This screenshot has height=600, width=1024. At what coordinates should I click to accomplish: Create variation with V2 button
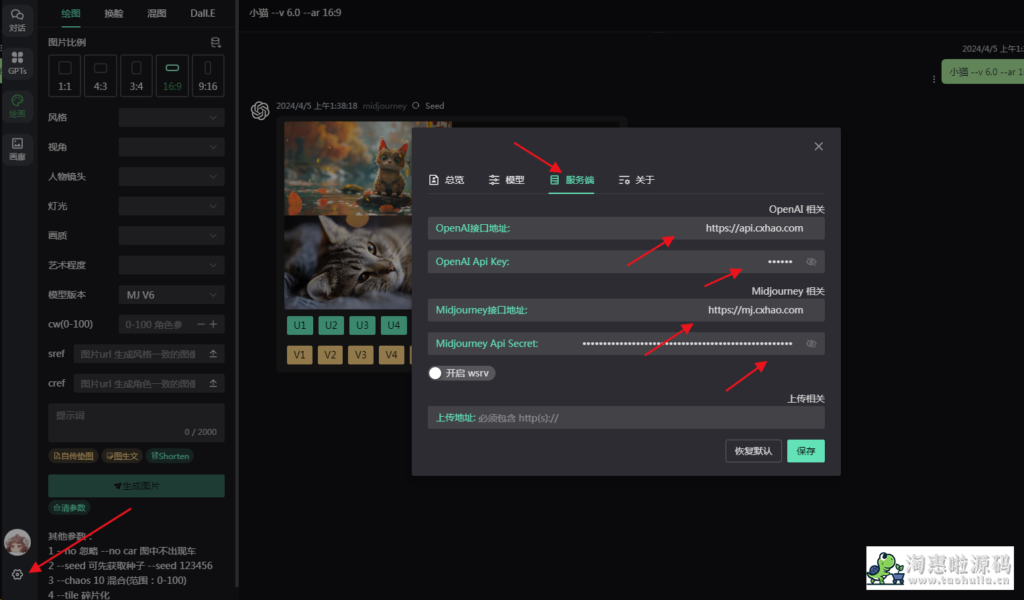click(330, 355)
